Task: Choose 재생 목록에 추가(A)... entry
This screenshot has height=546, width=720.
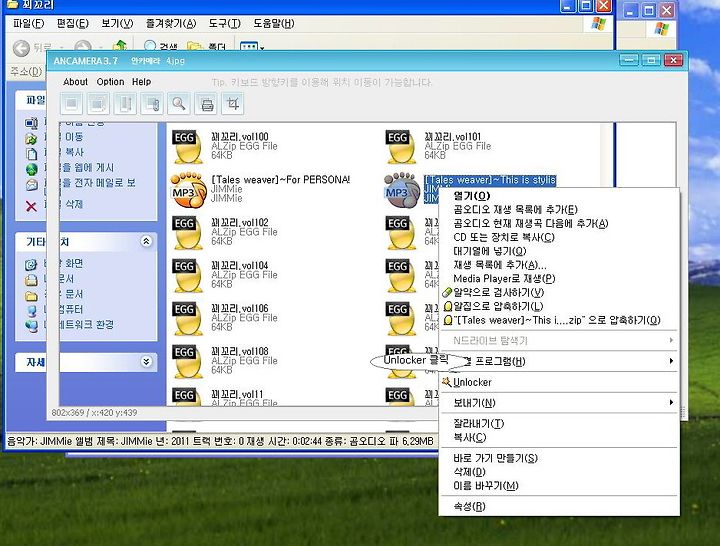Action: [559, 265]
